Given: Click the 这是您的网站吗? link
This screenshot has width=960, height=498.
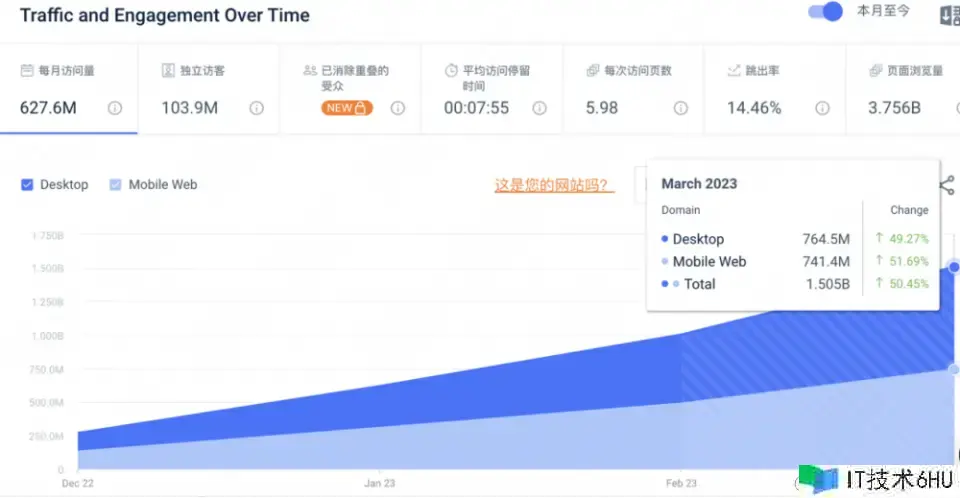Looking at the screenshot, I should click(554, 185).
